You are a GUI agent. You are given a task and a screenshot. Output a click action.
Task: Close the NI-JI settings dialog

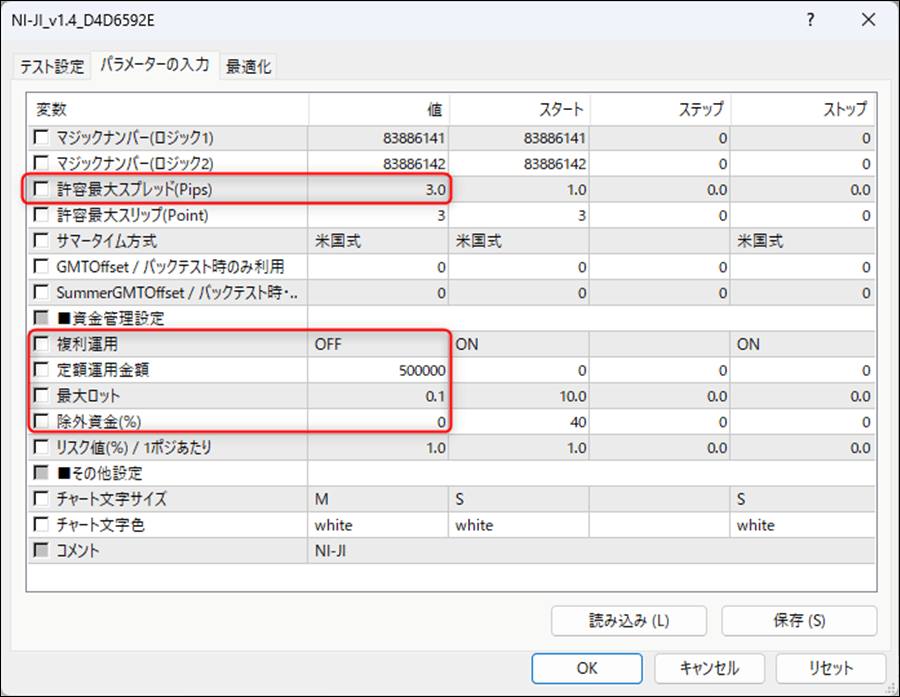click(866, 20)
